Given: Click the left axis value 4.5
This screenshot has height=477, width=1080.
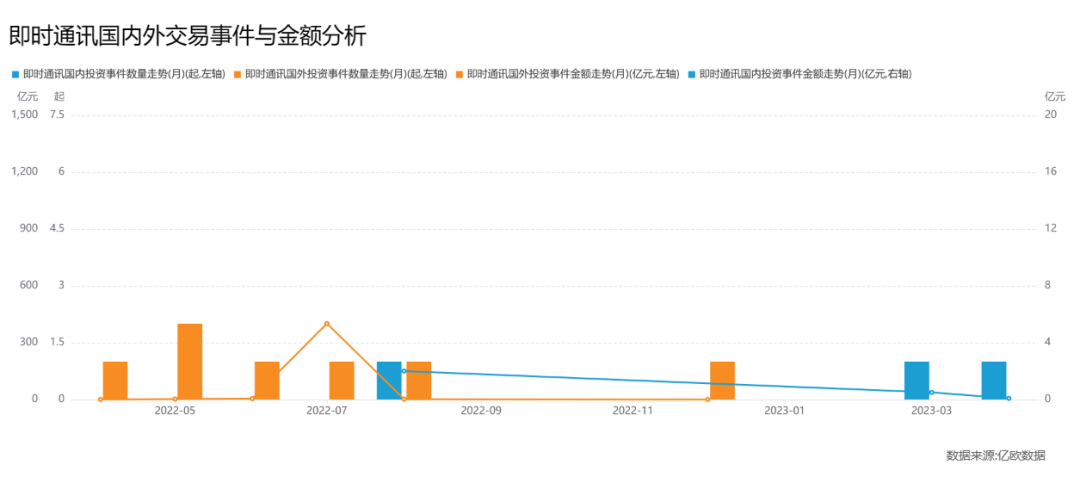Looking at the screenshot, I should pyautogui.click(x=57, y=229).
